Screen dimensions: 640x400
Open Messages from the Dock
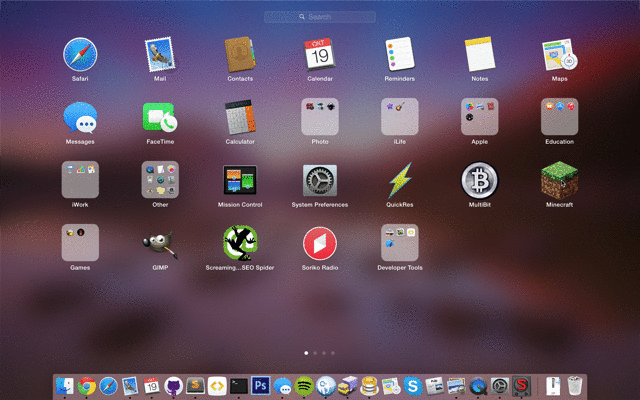tap(282, 386)
